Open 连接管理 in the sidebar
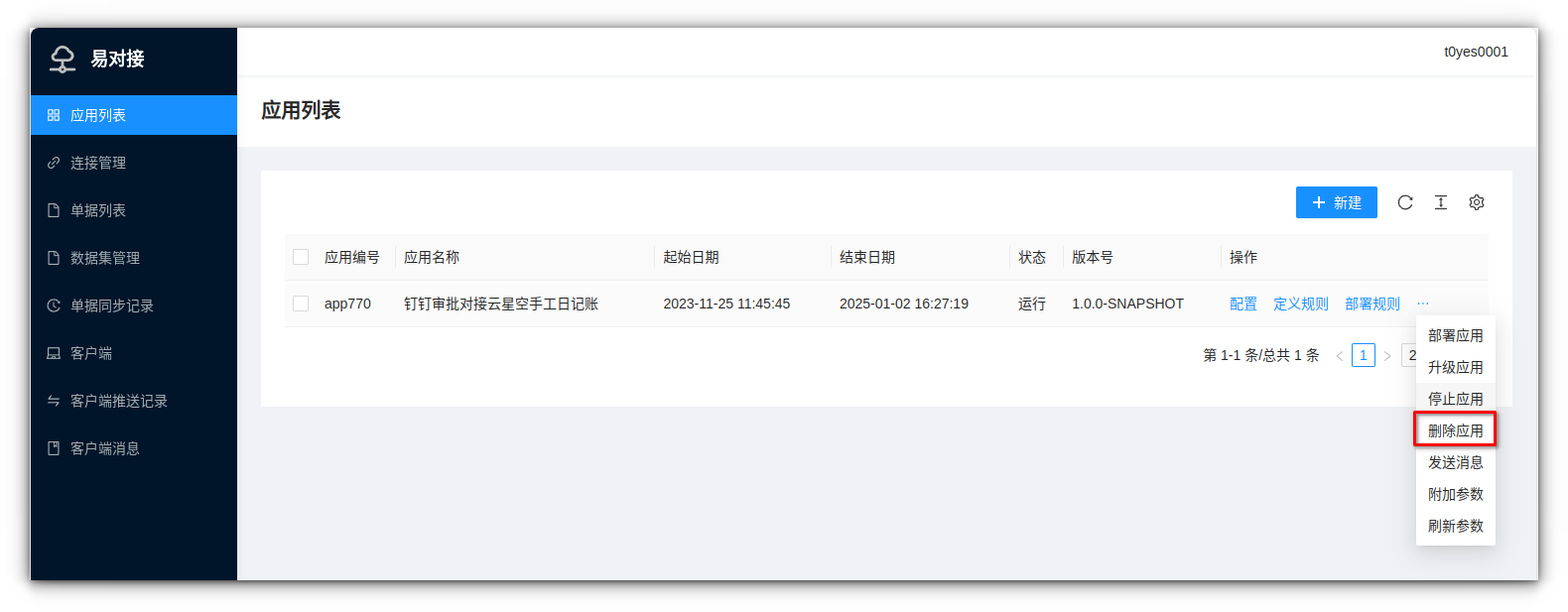The width and height of the screenshot is (1568, 612). (x=98, y=163)
